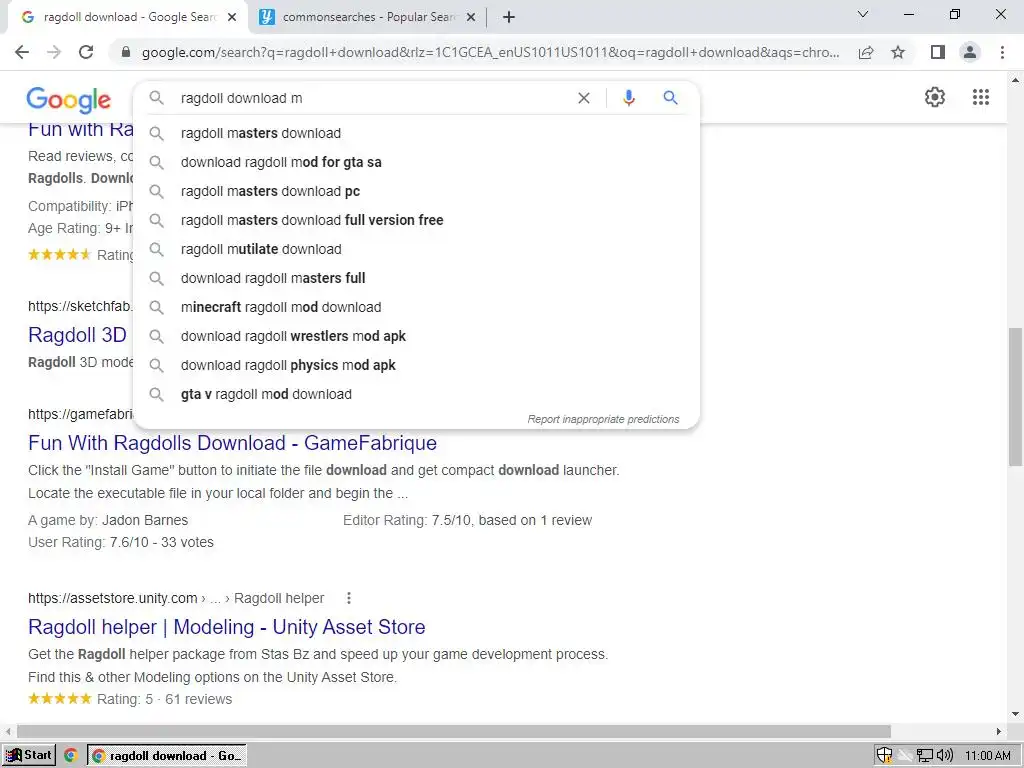Open the Windows Start menu

[x=29, y=756]
